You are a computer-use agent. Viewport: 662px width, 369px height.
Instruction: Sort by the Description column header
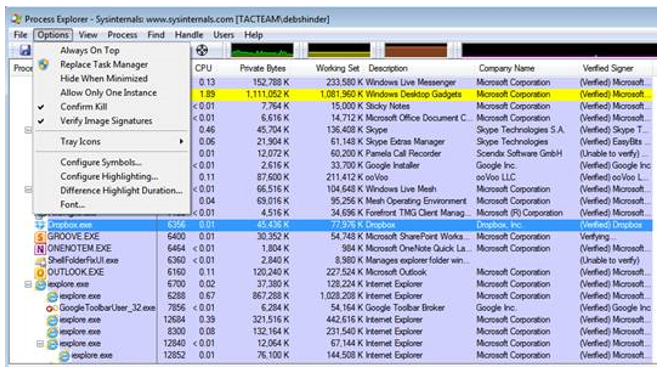[x=388, y=68]
